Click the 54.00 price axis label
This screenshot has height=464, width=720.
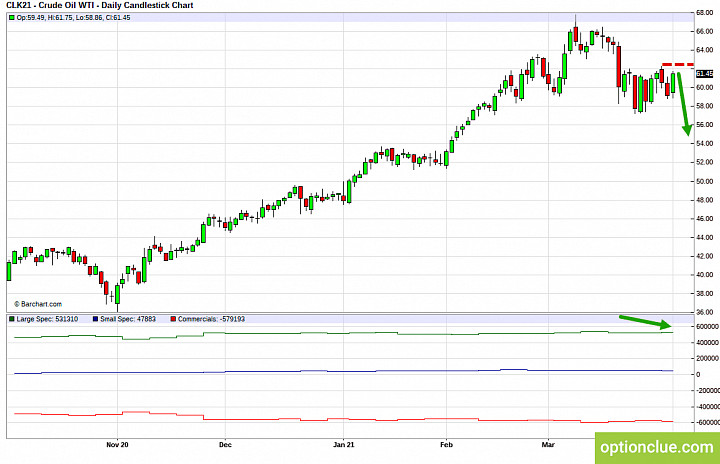(704, 143)
